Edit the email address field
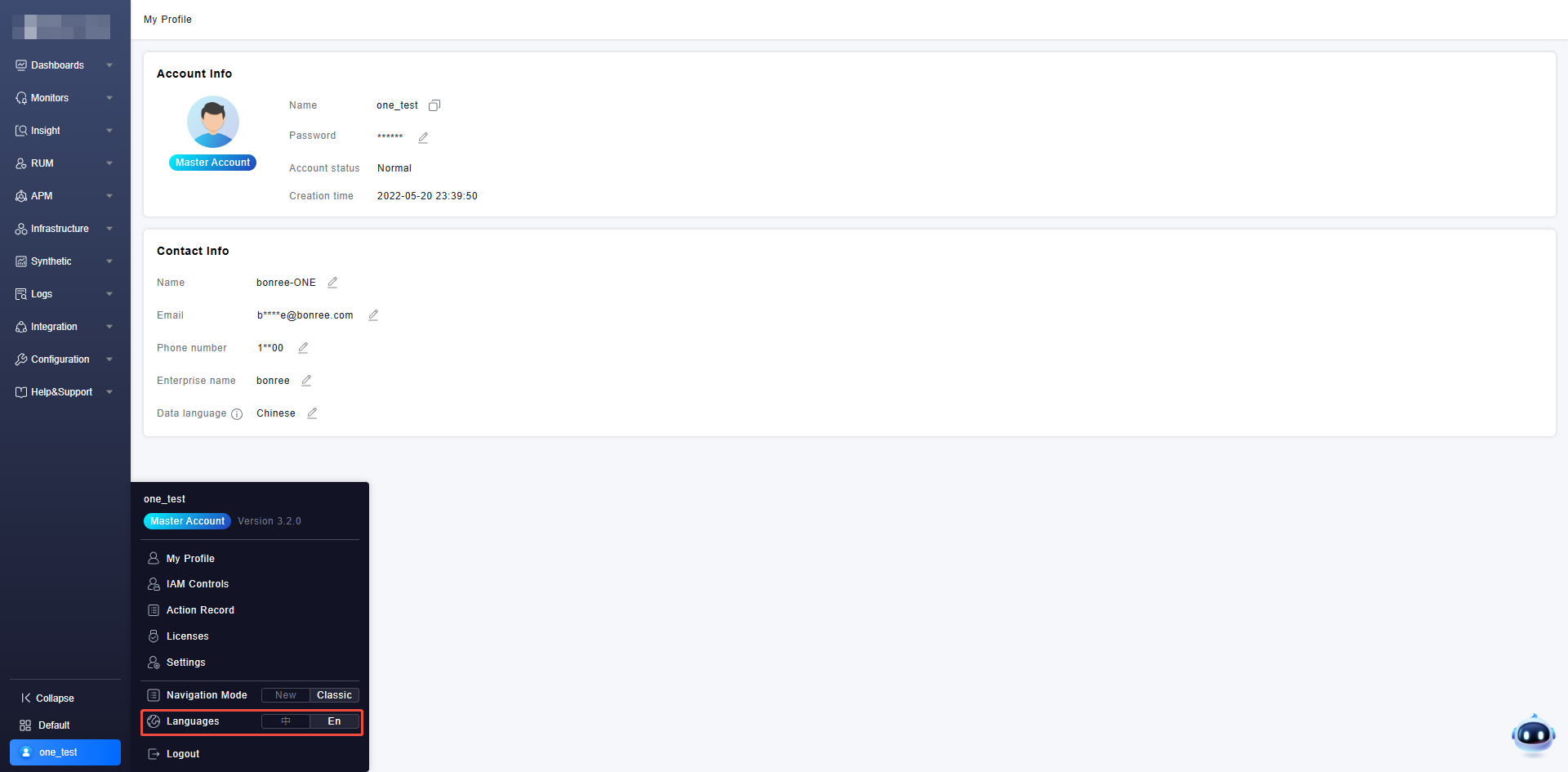 [x=373, y=315]
